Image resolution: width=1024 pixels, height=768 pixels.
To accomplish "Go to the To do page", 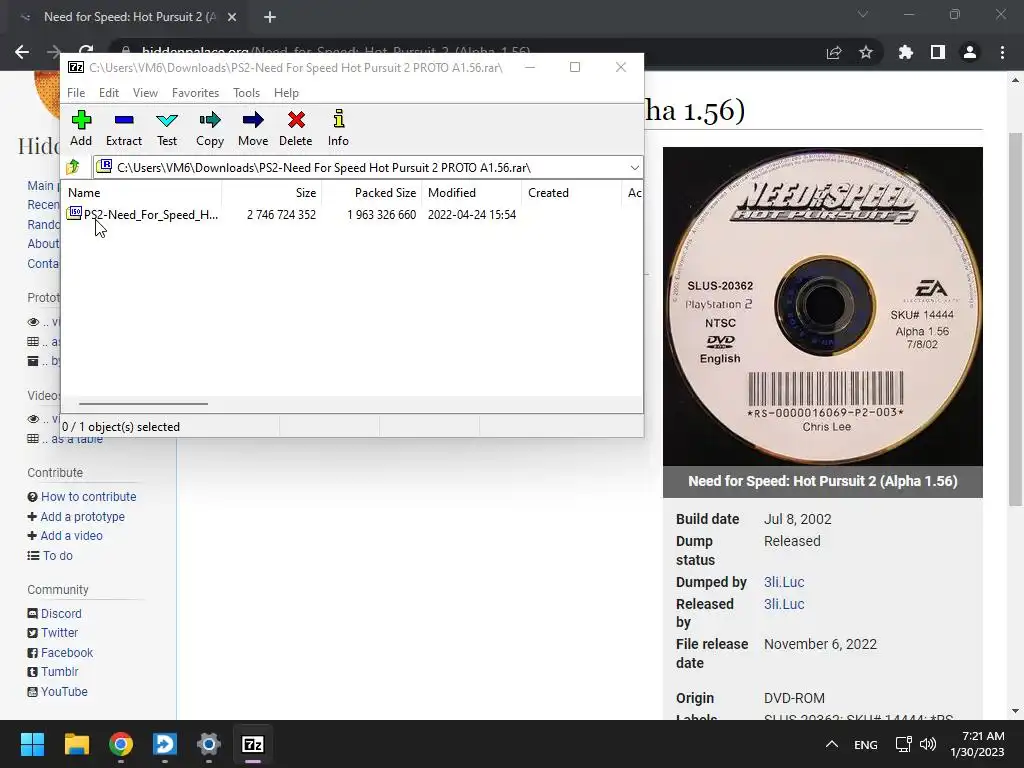I will click(x=57, y=556).
